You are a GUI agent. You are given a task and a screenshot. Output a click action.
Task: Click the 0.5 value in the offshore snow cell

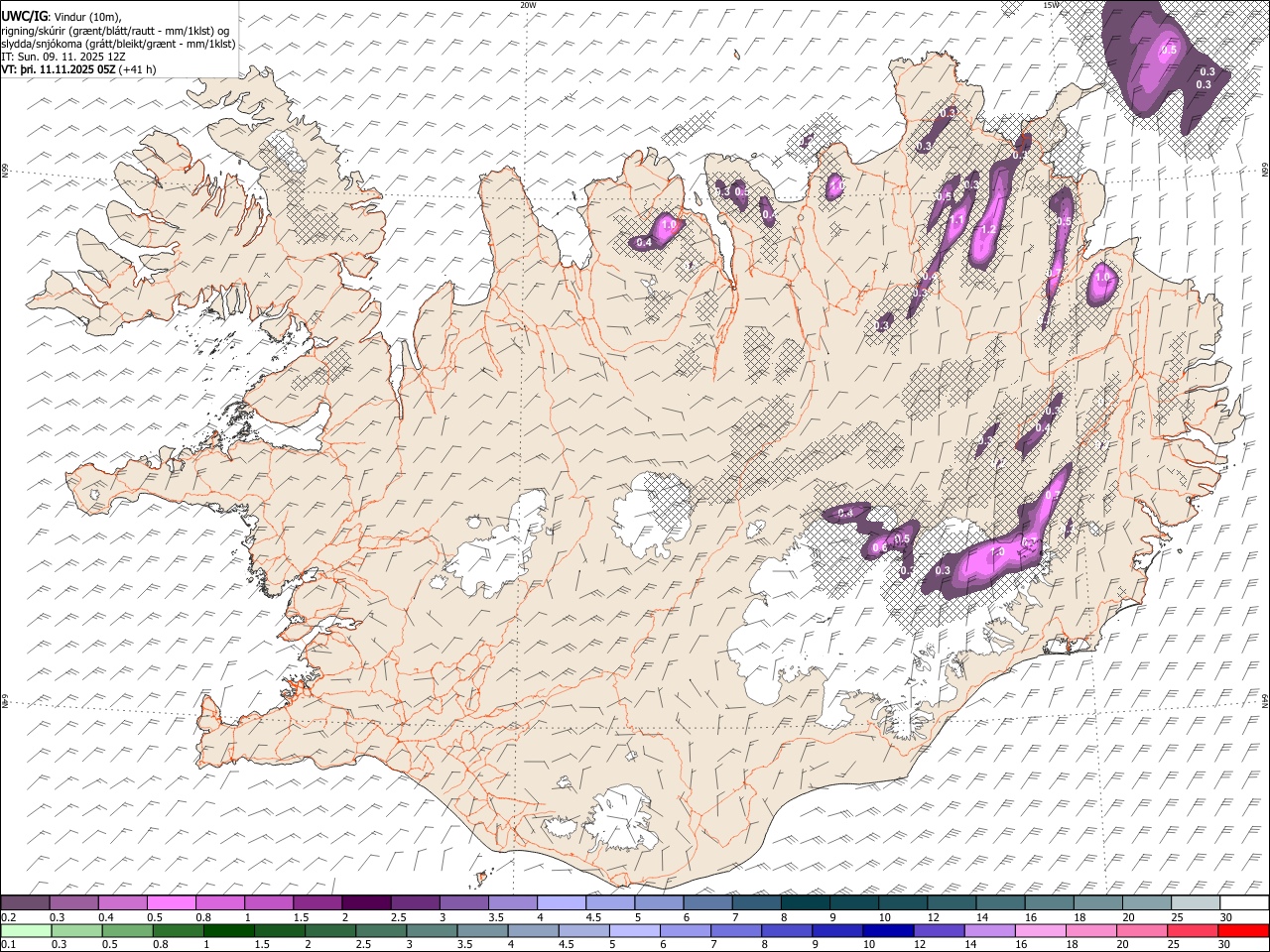click(x=1169, y=50)
